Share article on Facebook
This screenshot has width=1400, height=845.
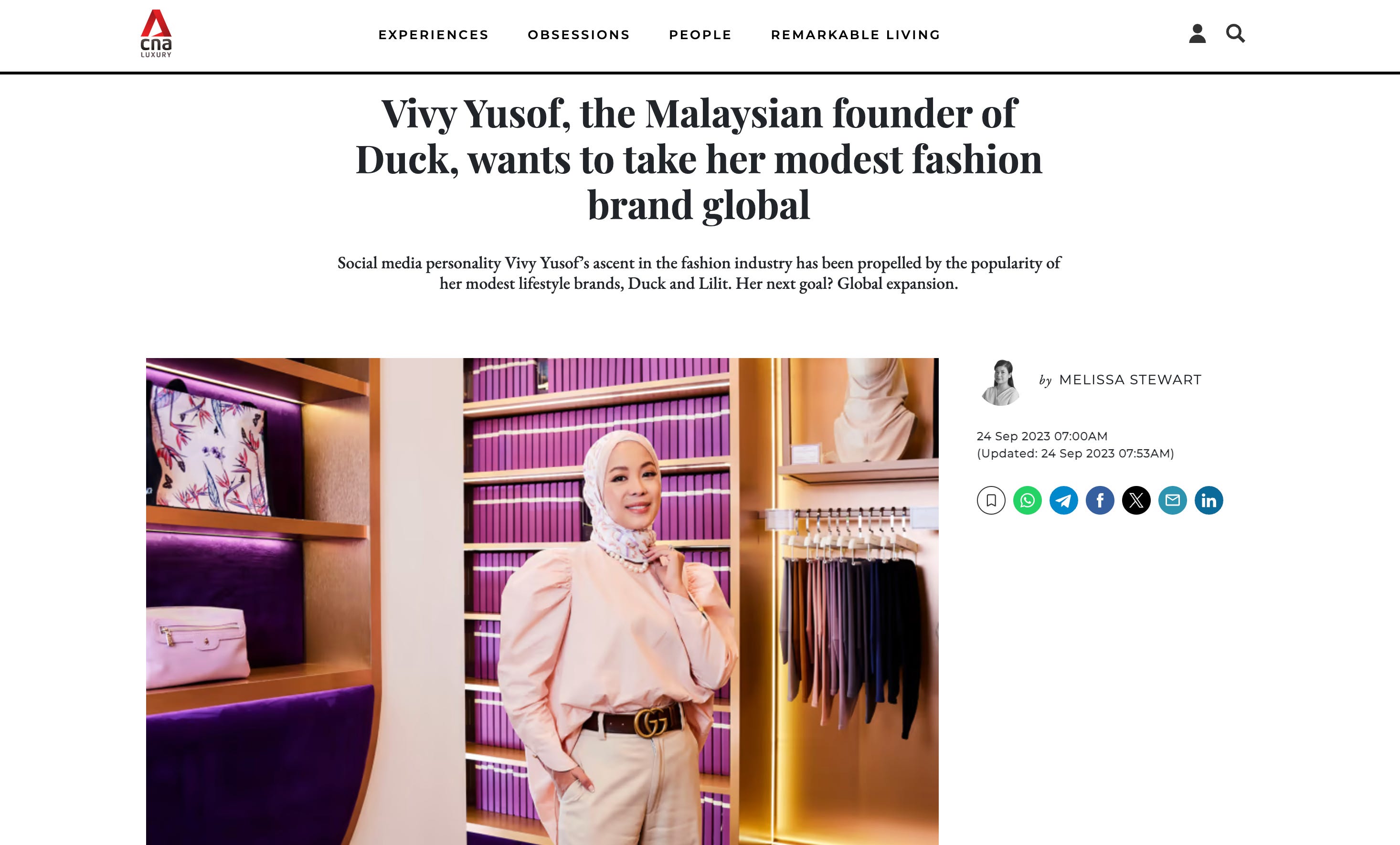tap(1100, 500)
